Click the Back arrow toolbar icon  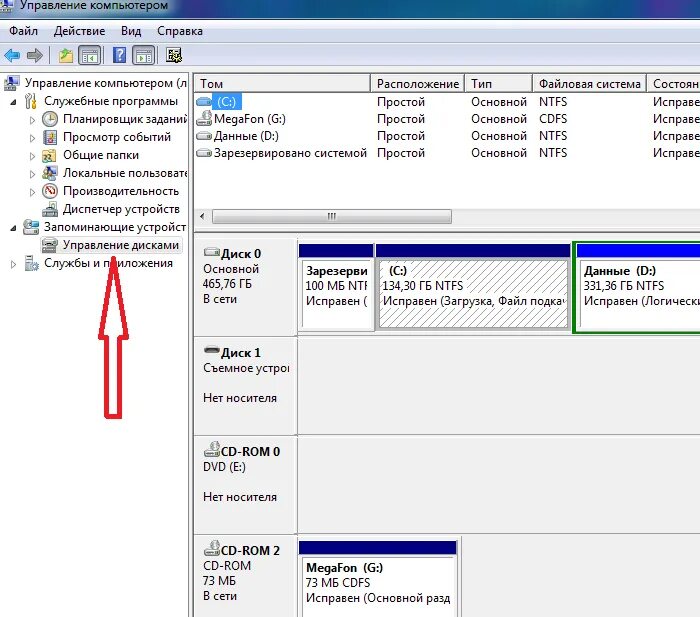pos(12,56)
